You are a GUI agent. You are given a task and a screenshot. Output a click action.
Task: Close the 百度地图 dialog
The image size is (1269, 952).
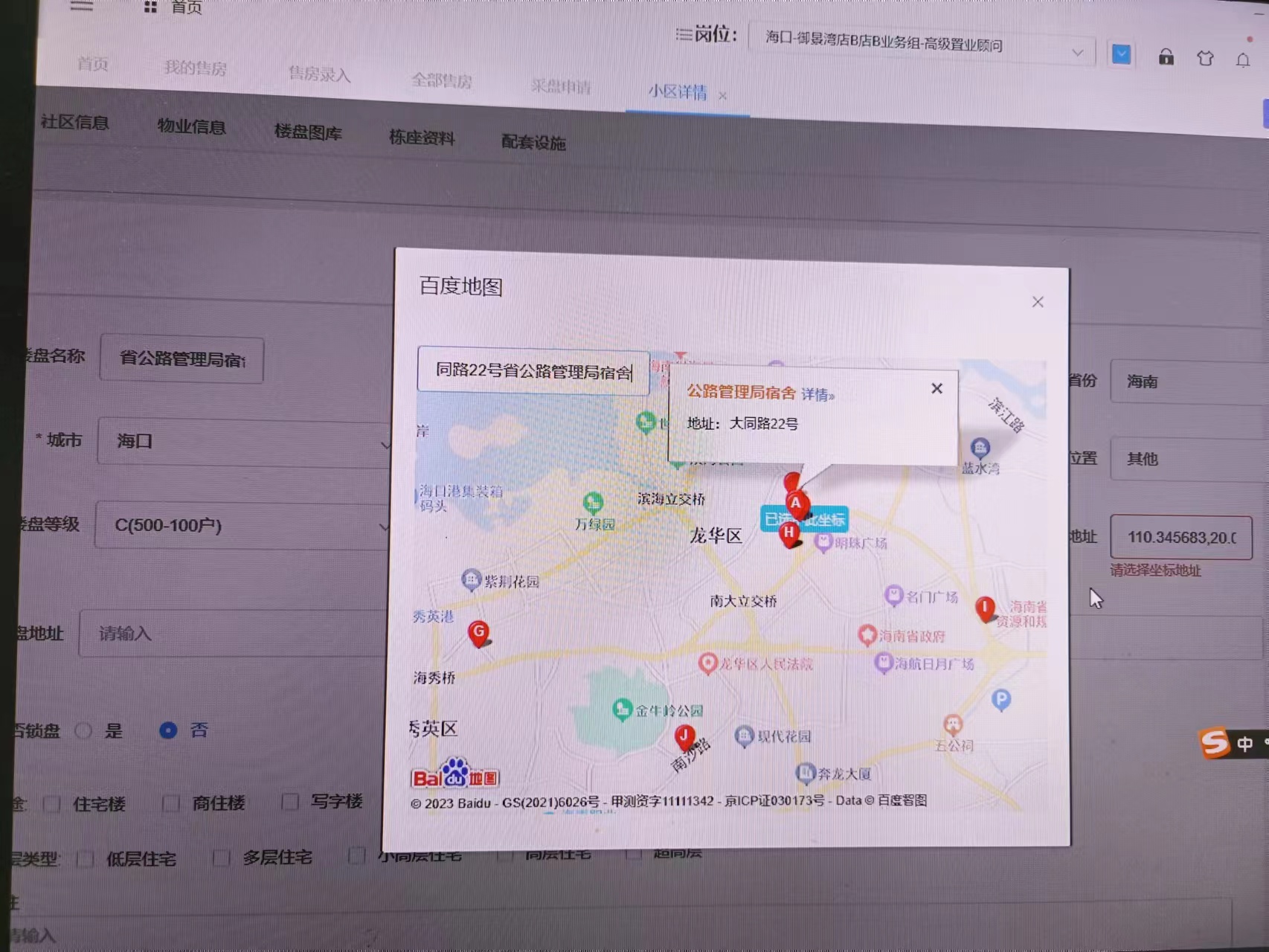tap(1038, 302)
